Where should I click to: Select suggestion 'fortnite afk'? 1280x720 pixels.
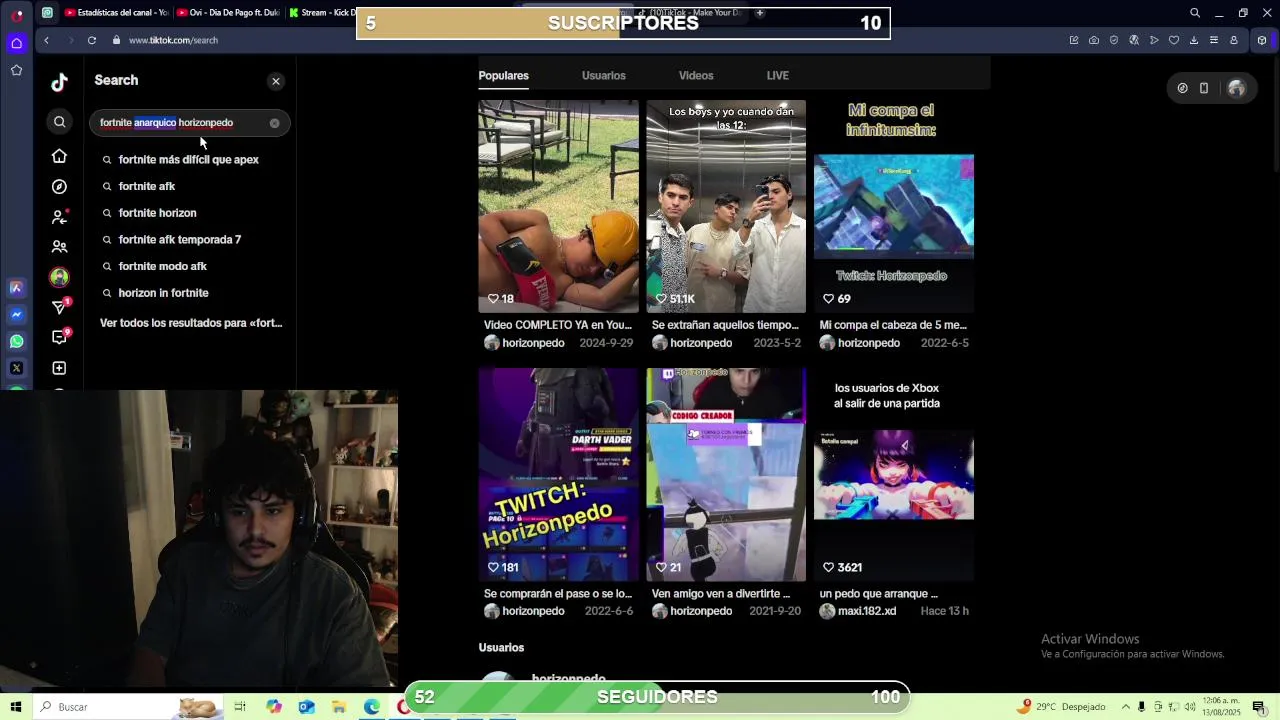[x=147, y=186]
